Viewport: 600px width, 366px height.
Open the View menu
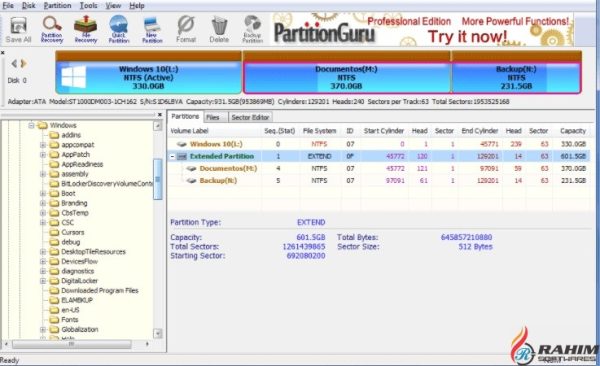[x=113, y=6]
